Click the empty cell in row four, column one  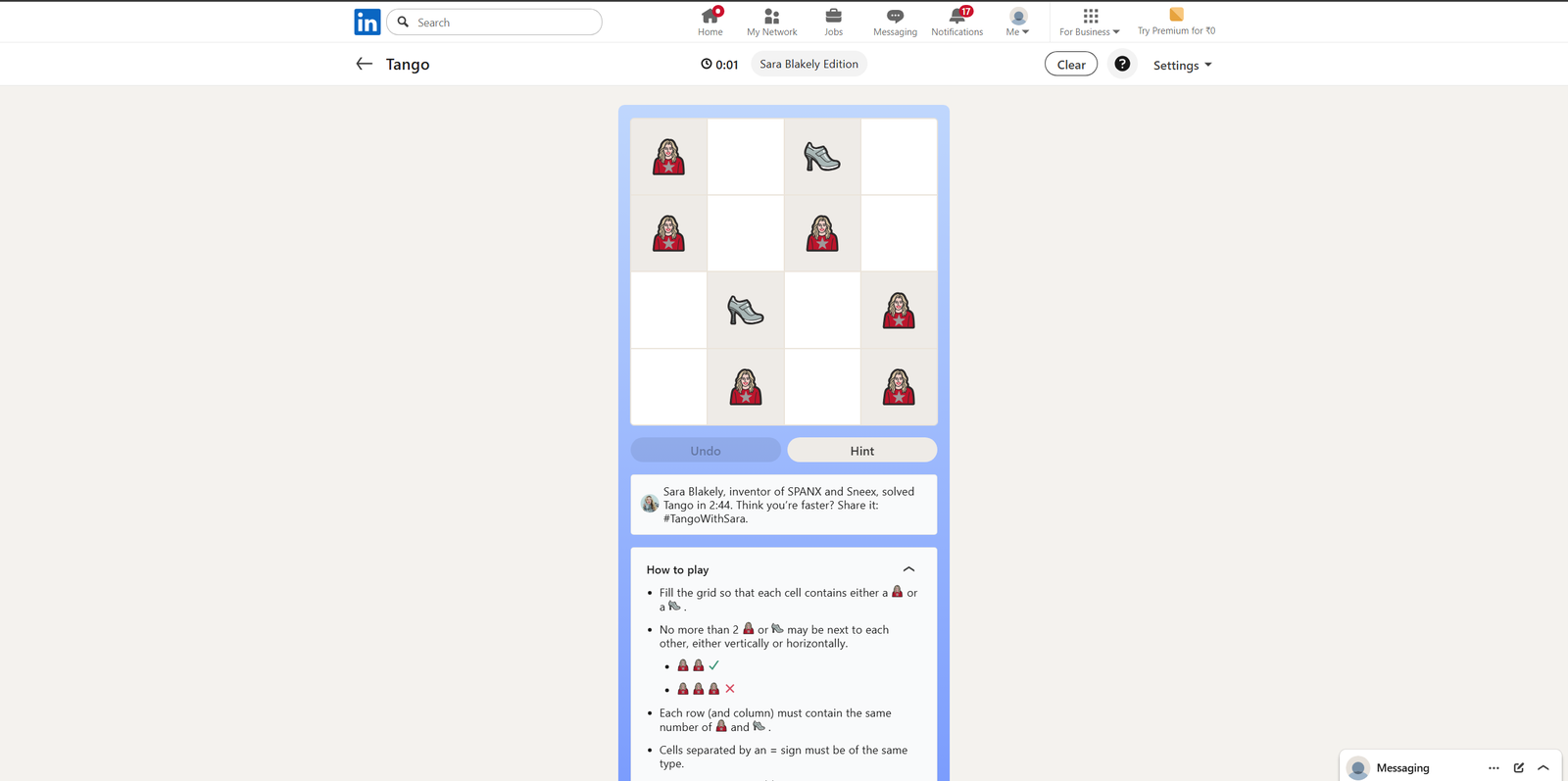pyautogui.click(x=669, y=387)
